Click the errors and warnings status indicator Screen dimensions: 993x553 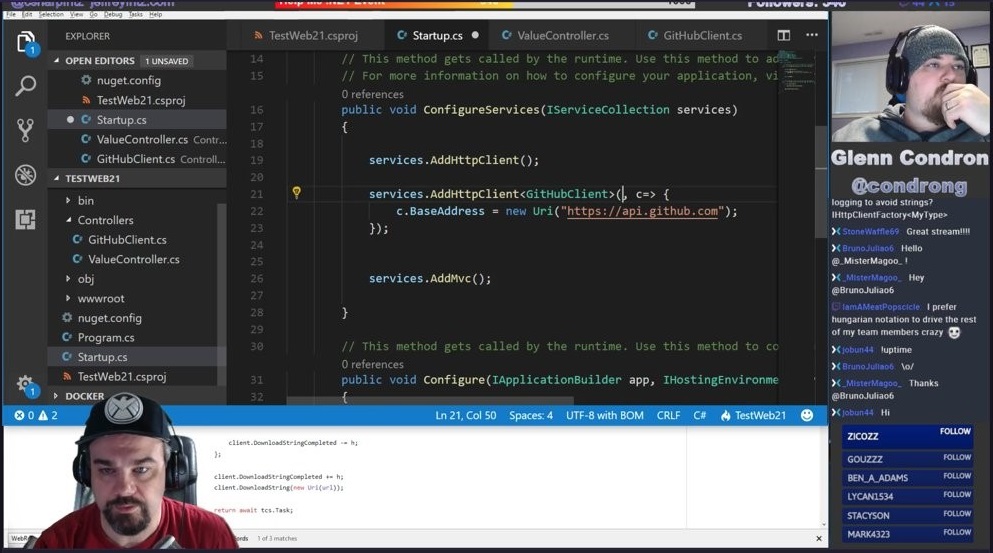[36, 416]
